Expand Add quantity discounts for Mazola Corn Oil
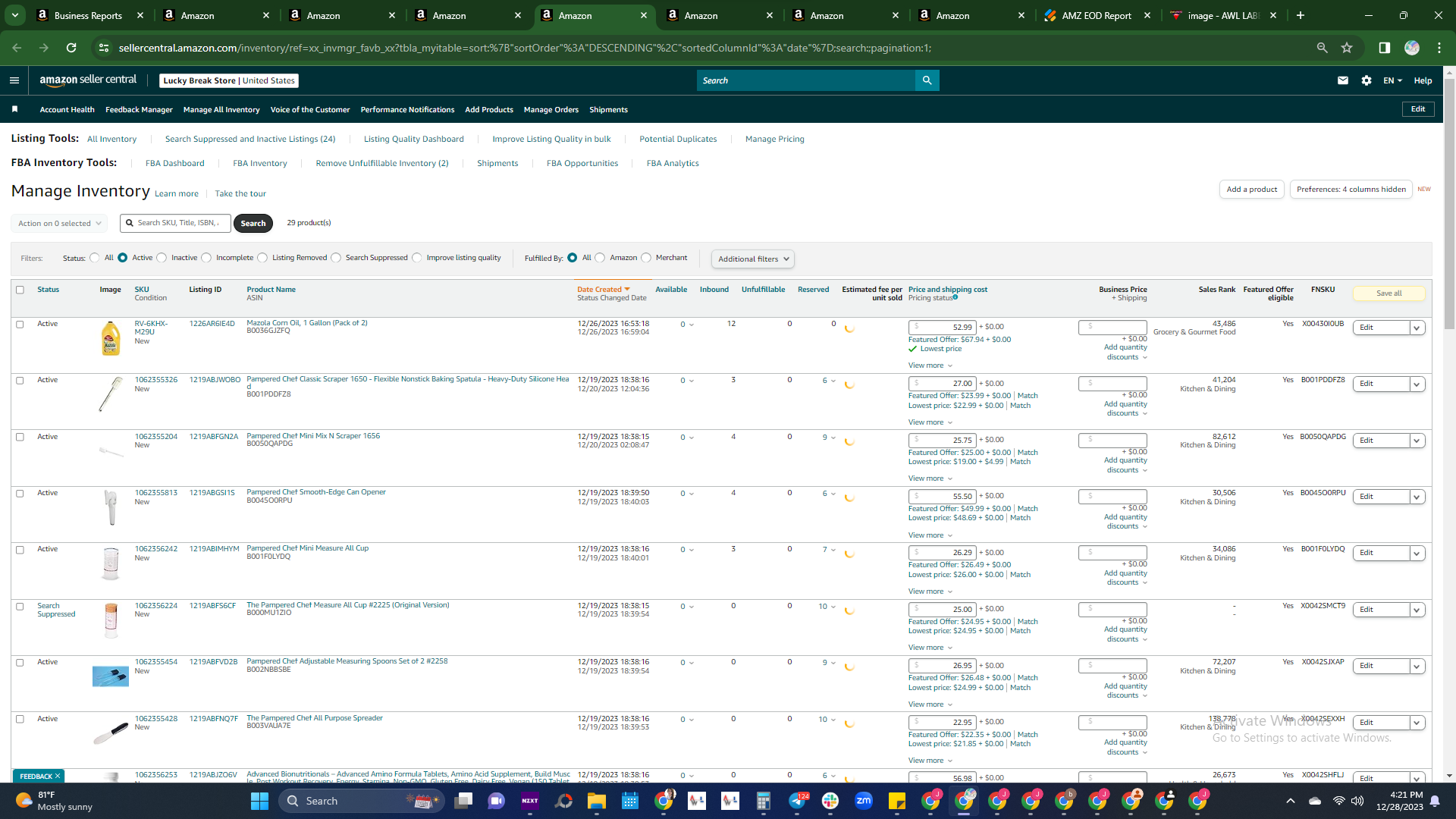 pos(1125,352)
